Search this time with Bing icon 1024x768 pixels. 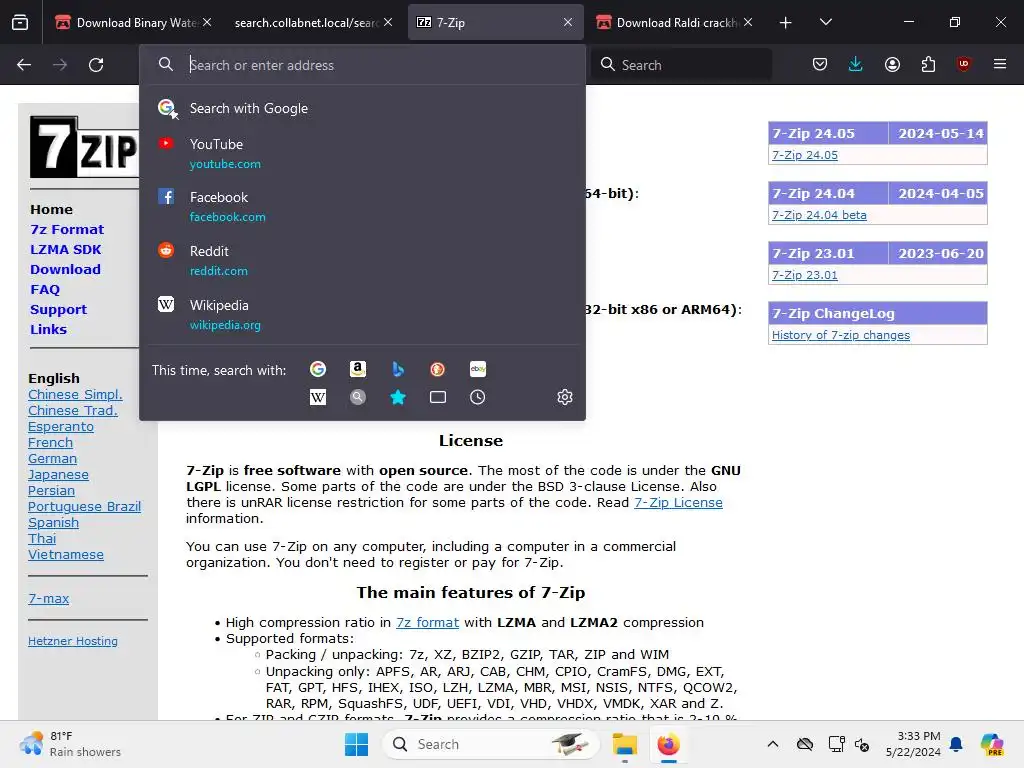point(397,370)
